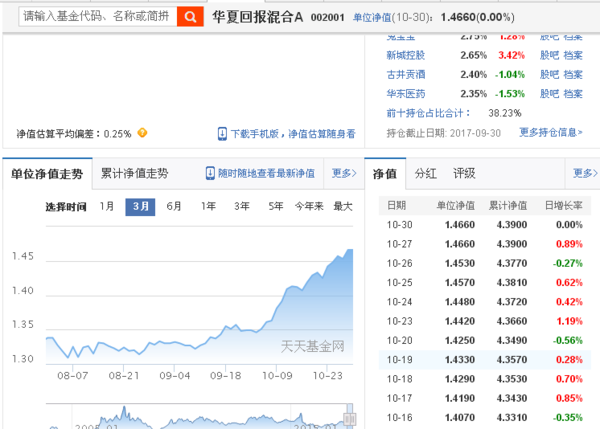The image size is (600, 429).
Task: Click the 10-27 unit value 1.4660
Action: [460, 244]
